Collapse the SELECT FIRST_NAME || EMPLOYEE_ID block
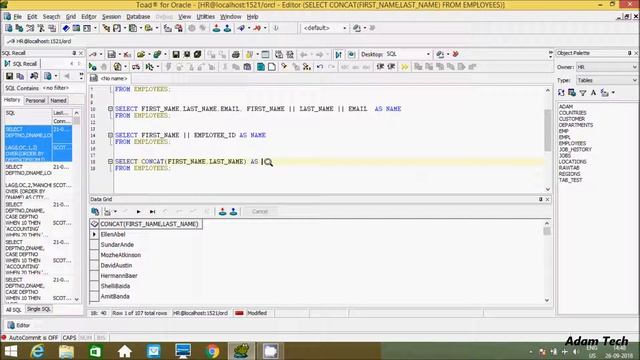This screenshot has width=640, height=360. [x=110, y=135]
